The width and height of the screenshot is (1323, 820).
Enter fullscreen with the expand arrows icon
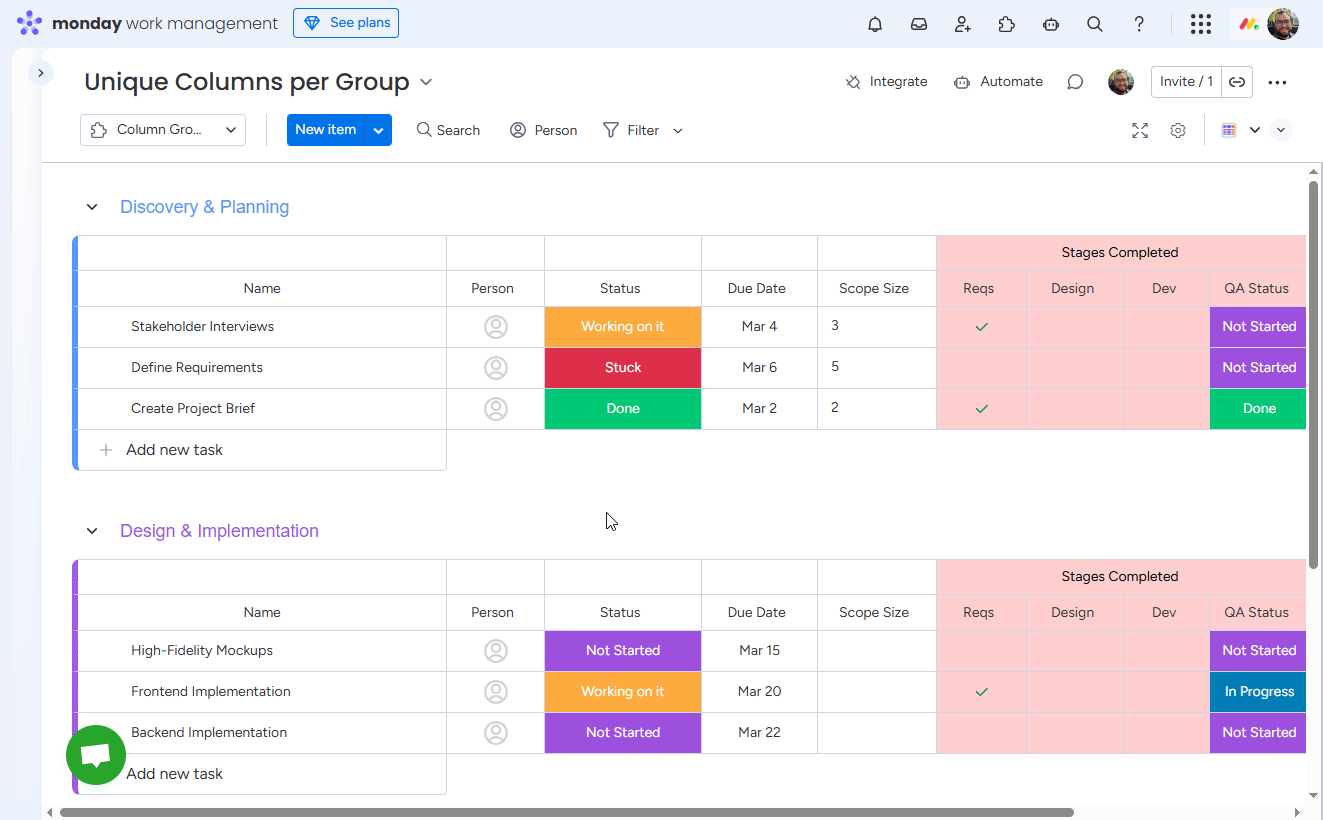point(1140,130)
